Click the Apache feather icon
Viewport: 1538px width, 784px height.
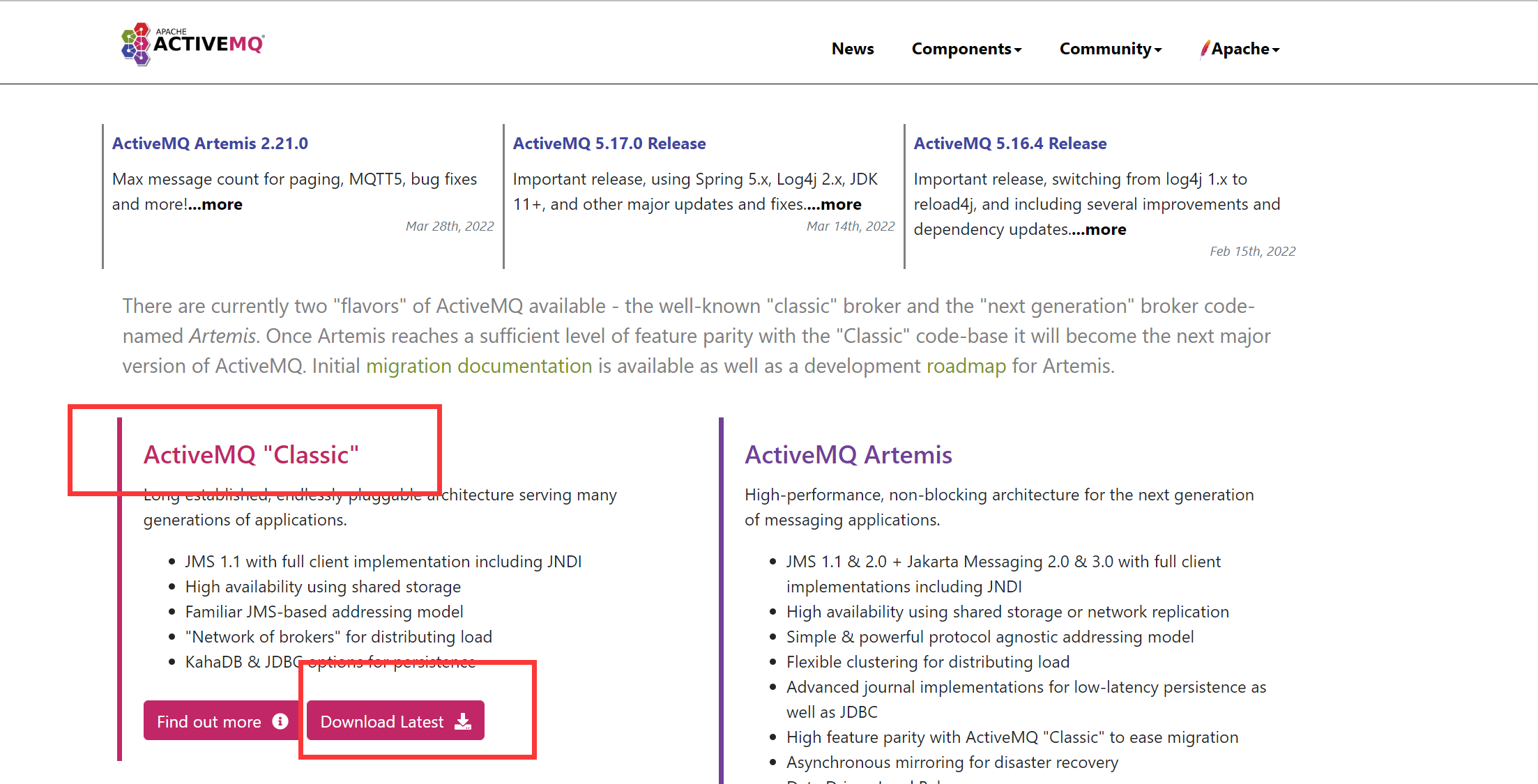pos(1205,49)
